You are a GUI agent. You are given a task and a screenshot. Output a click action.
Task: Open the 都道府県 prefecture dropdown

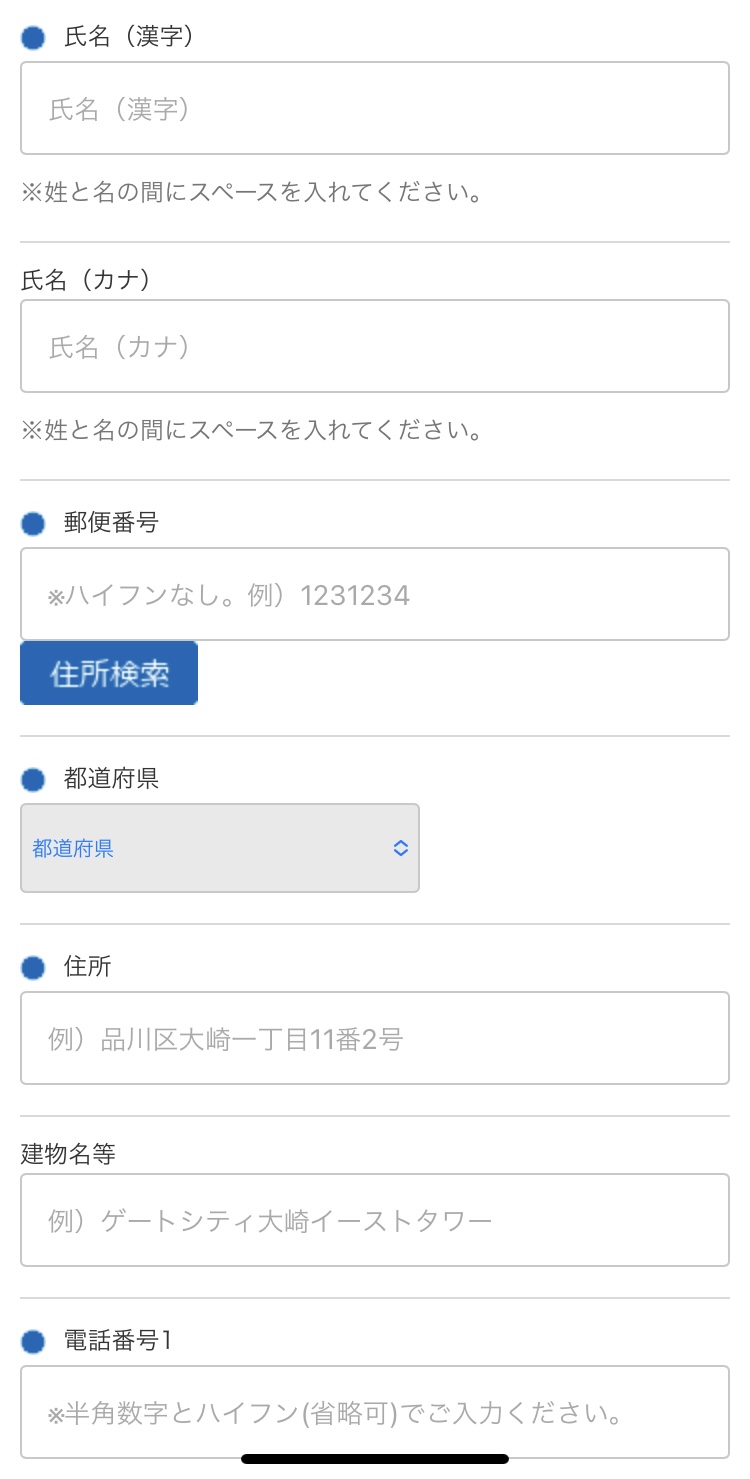[220, 848]
